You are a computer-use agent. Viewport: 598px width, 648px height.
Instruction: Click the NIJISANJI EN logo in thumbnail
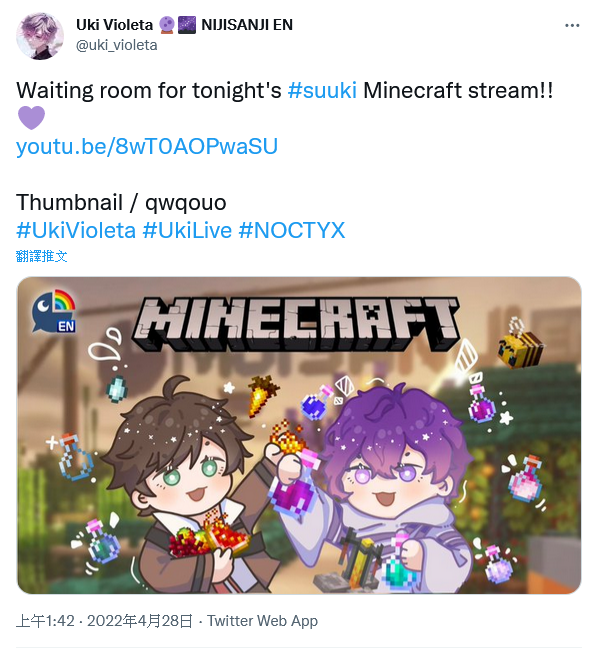tap(54, 311)
